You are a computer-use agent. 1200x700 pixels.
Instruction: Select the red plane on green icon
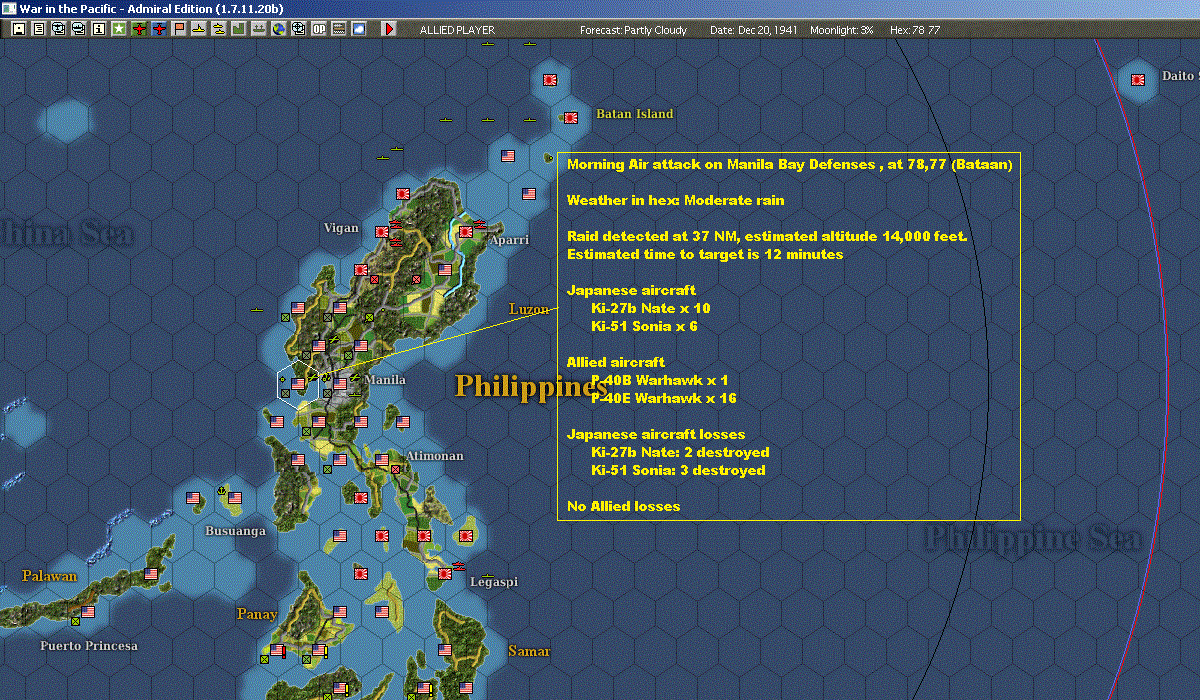pos(139,29)
